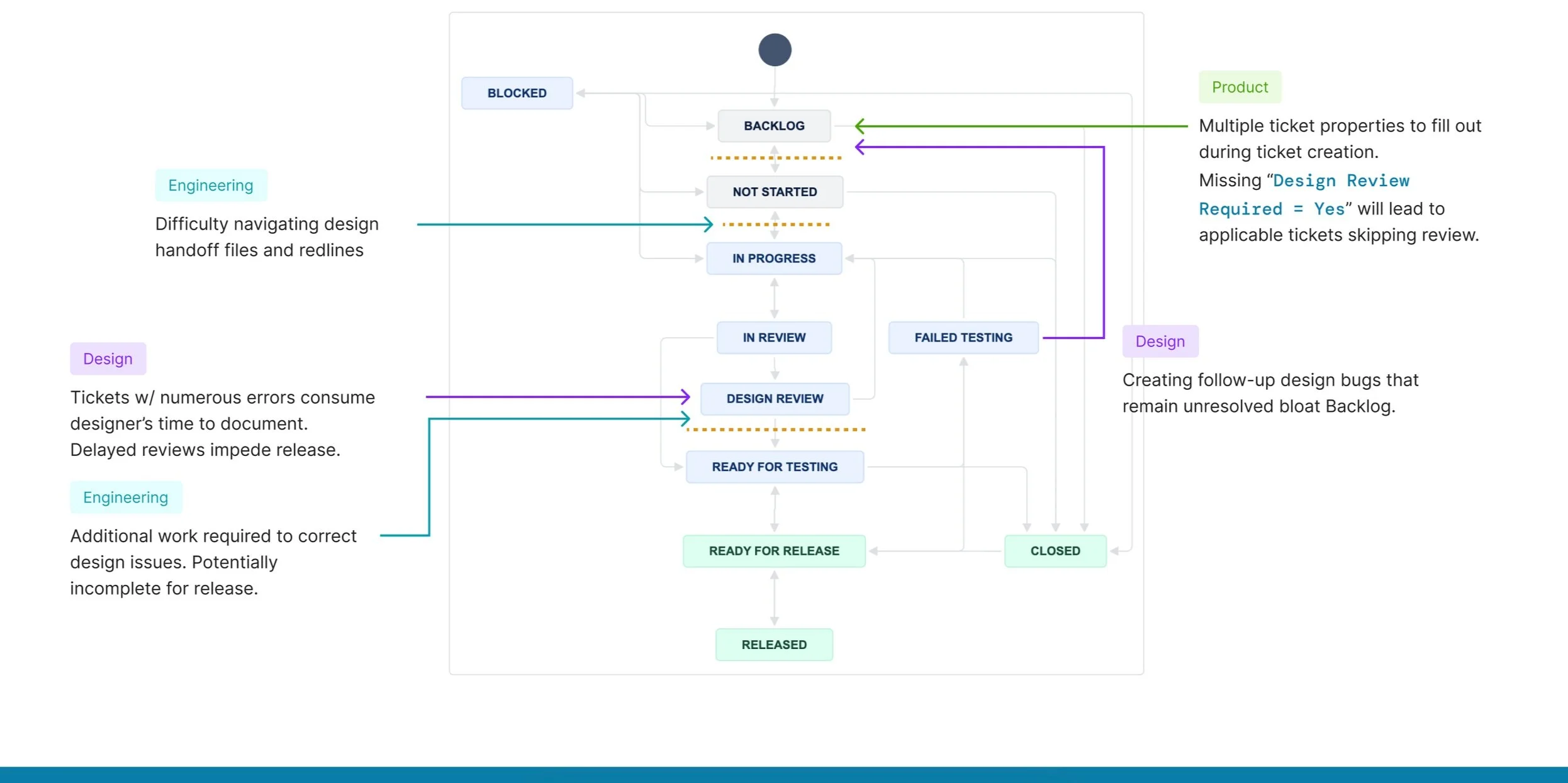Click the NOT STARTED status box
Viewport: 1568px width, 783px height.
pyautogui.click(x=775, y=192)
